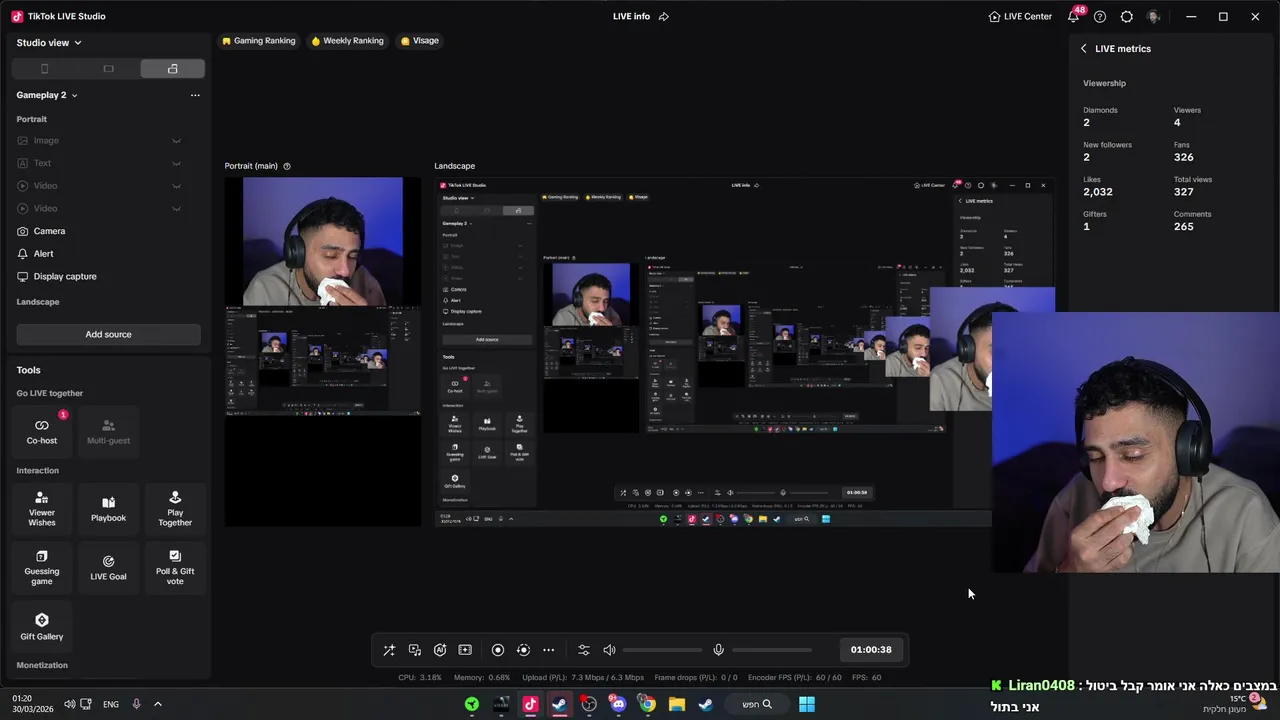Image resolution: width=1280 pixels, height=720 pixels.
Task: Open the settings gear icon
Action: [x=1127, y=16]
